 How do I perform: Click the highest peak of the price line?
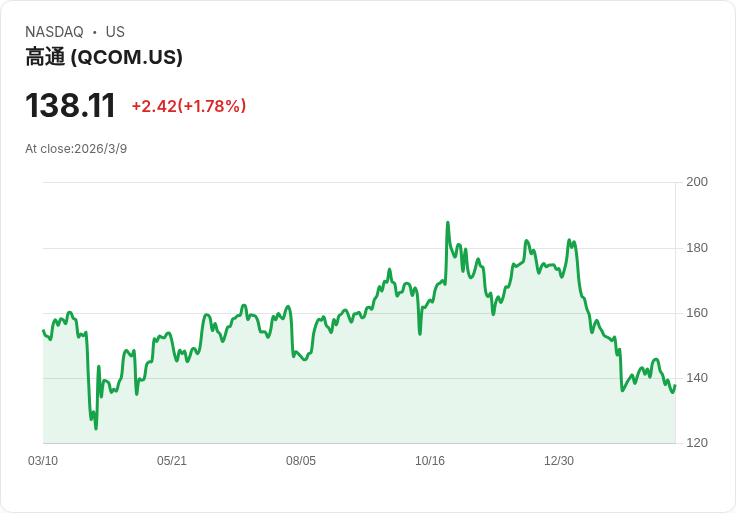pyautogui.click(x=448, y=223)
